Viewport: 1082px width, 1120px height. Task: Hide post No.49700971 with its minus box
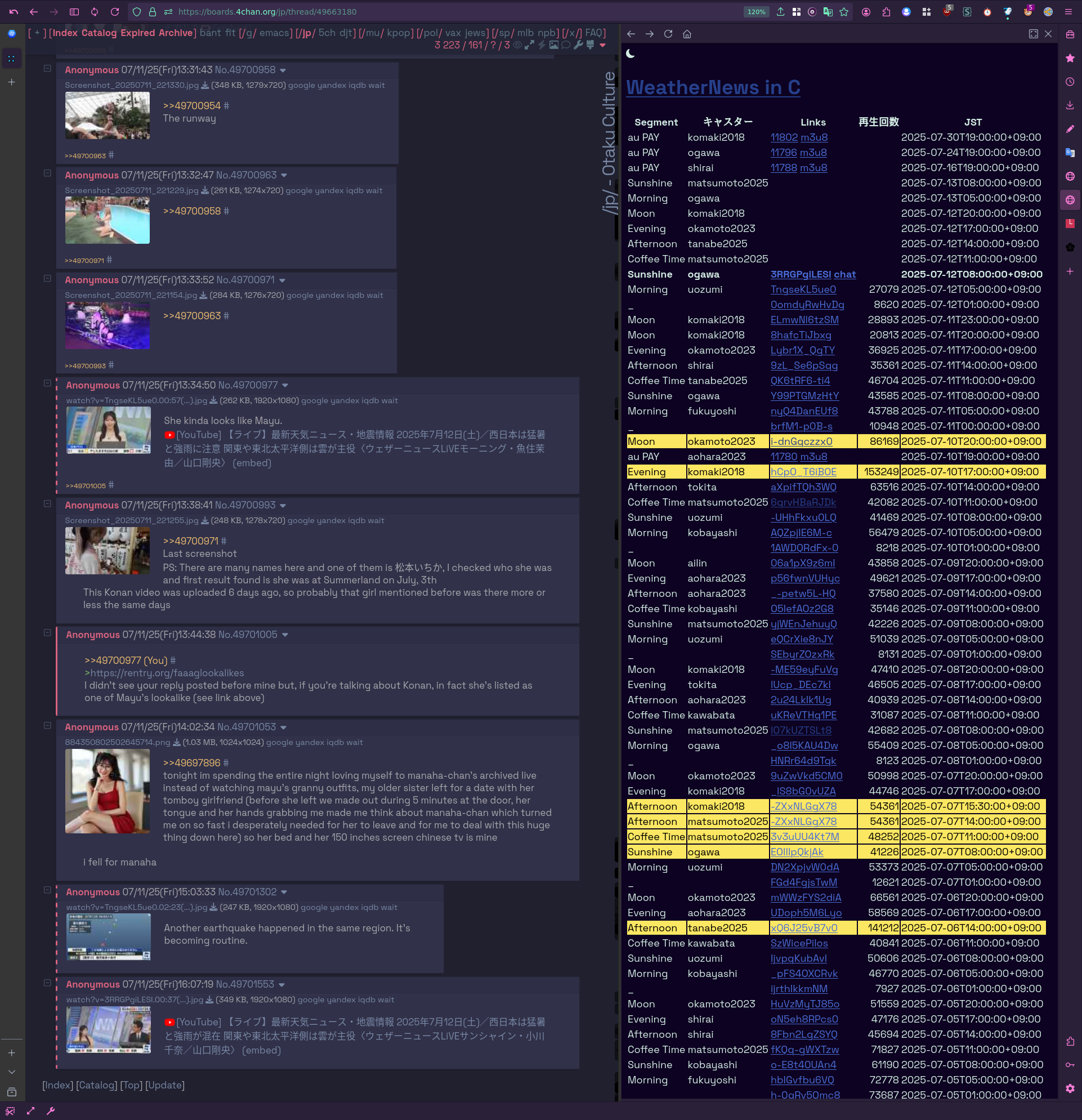tap(47, 278)
